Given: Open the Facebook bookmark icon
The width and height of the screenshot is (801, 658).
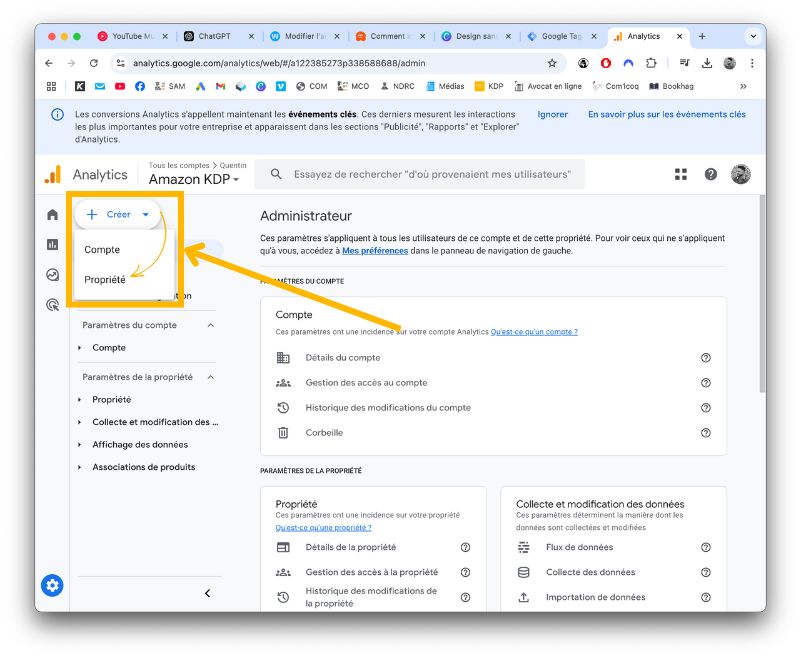Looking at the screenshot, I should click(x=140, y=86).
